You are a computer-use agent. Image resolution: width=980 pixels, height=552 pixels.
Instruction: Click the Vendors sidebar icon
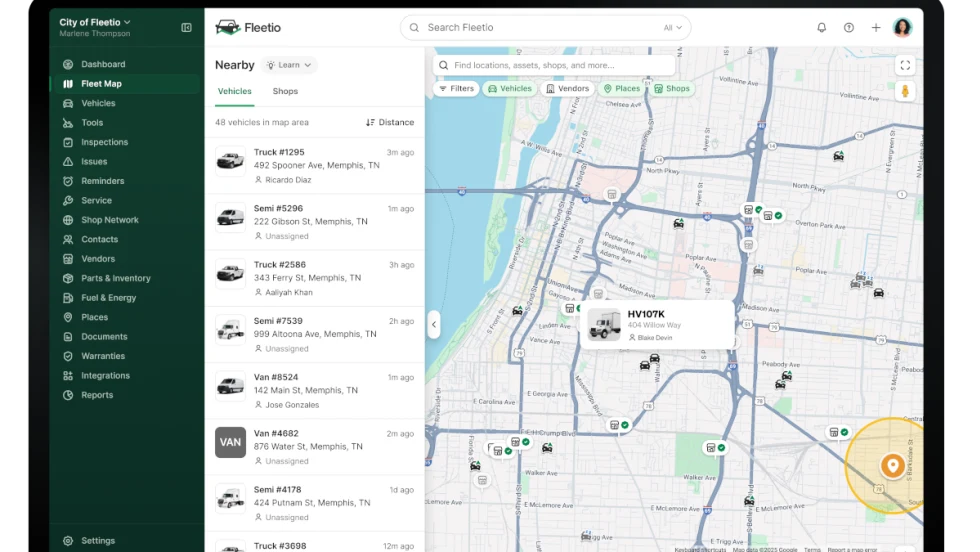[x=68, y=258]
